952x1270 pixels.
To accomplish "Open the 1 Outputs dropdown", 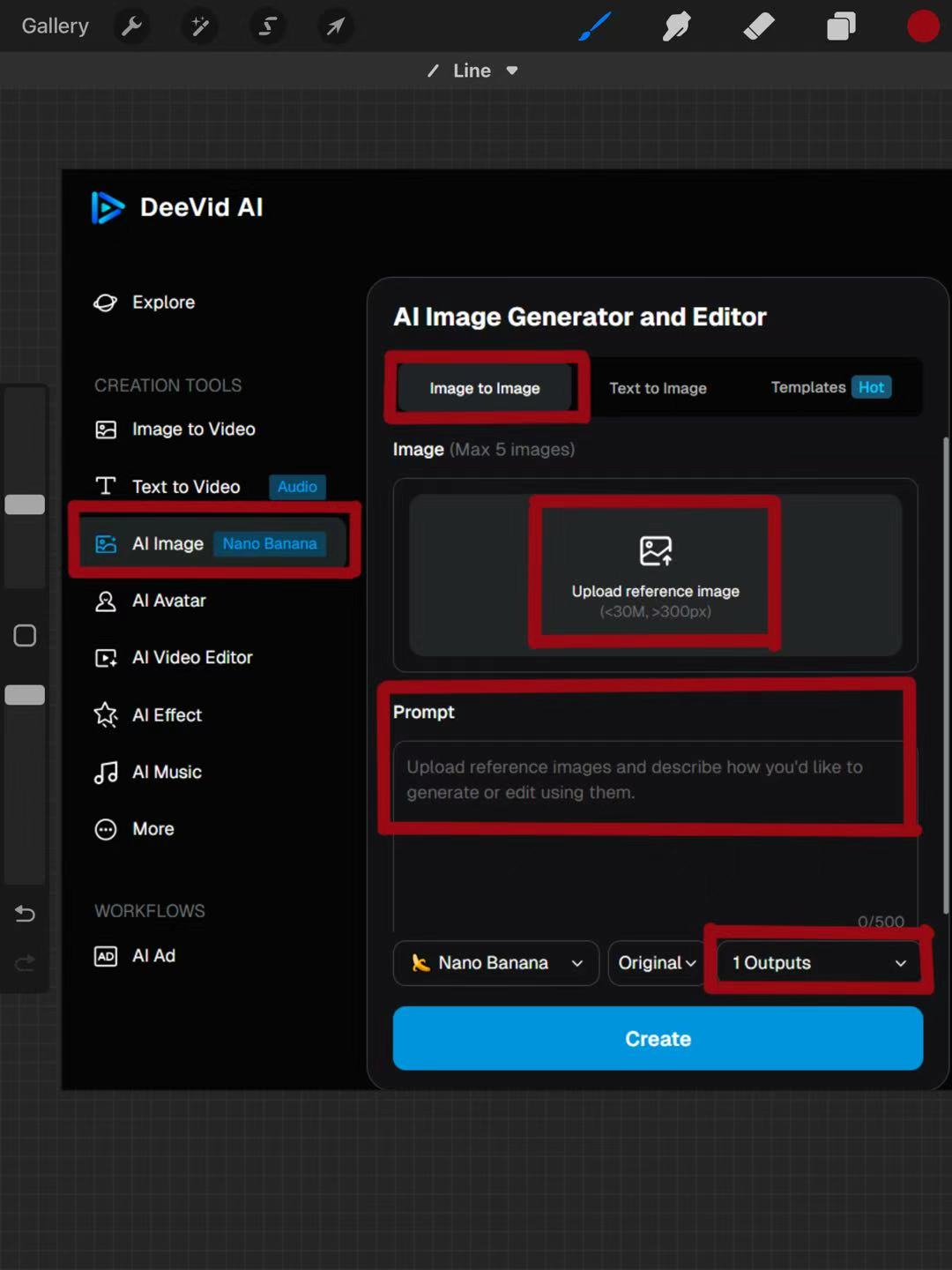I will pos(818,963).
